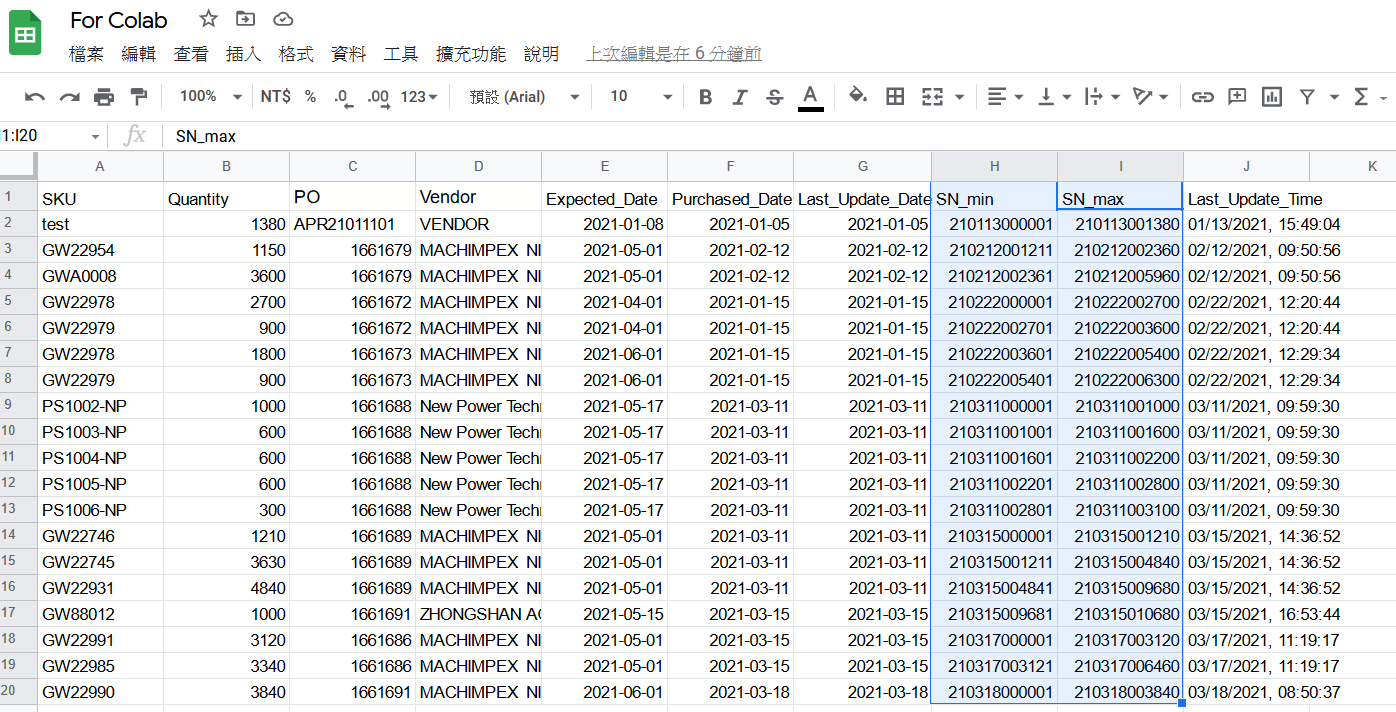Open the 資料 menu
This screenshot has width=1396, height=712.
pyautogui.click(x=348, y=55)
